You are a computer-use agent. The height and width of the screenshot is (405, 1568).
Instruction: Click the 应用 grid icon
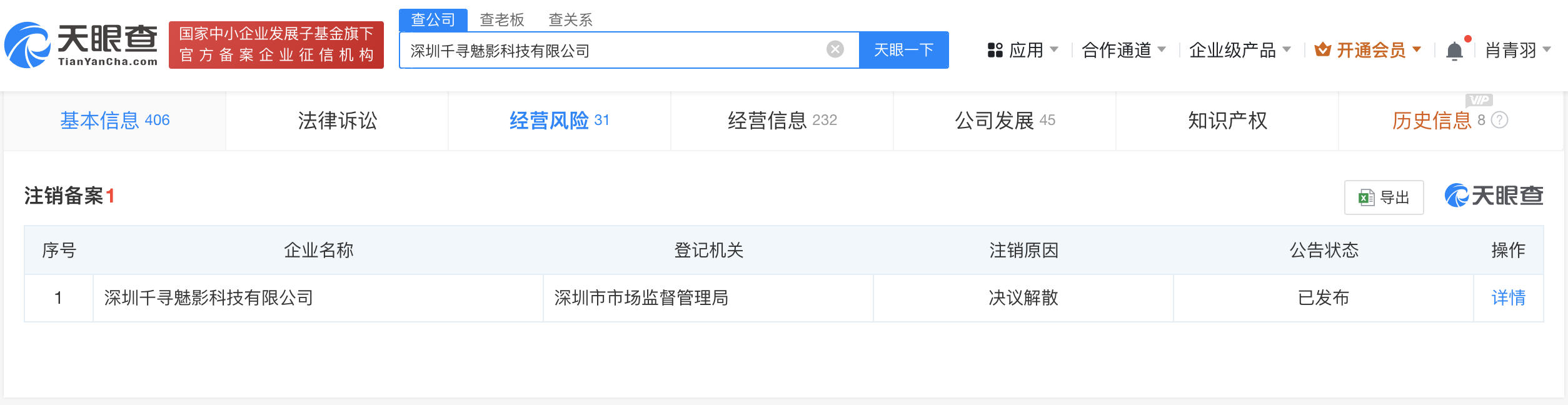pyautogui.click(x=995, y=50)
